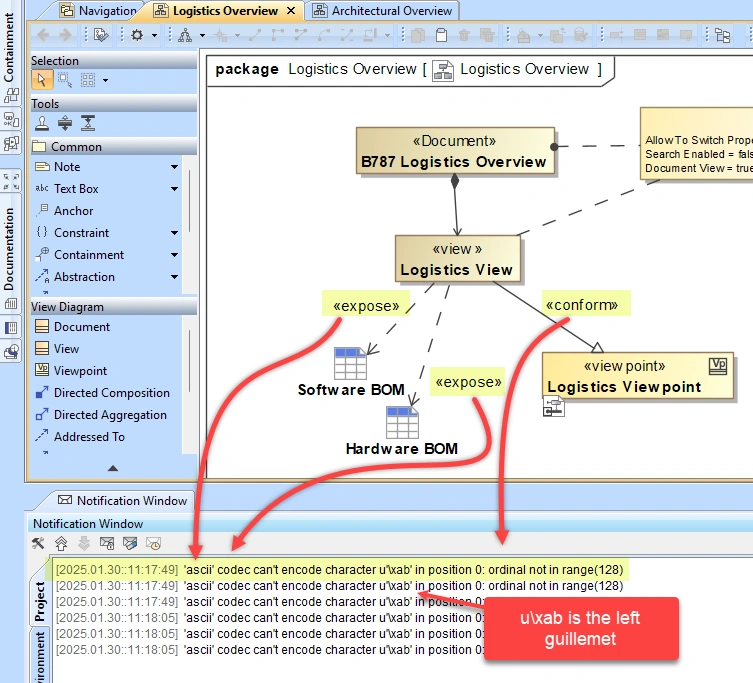Image resolution: width=753 pixels, height=683 pixels.
Task: Select the Addressed To relationship tool
Action: (x=80, y=437)
